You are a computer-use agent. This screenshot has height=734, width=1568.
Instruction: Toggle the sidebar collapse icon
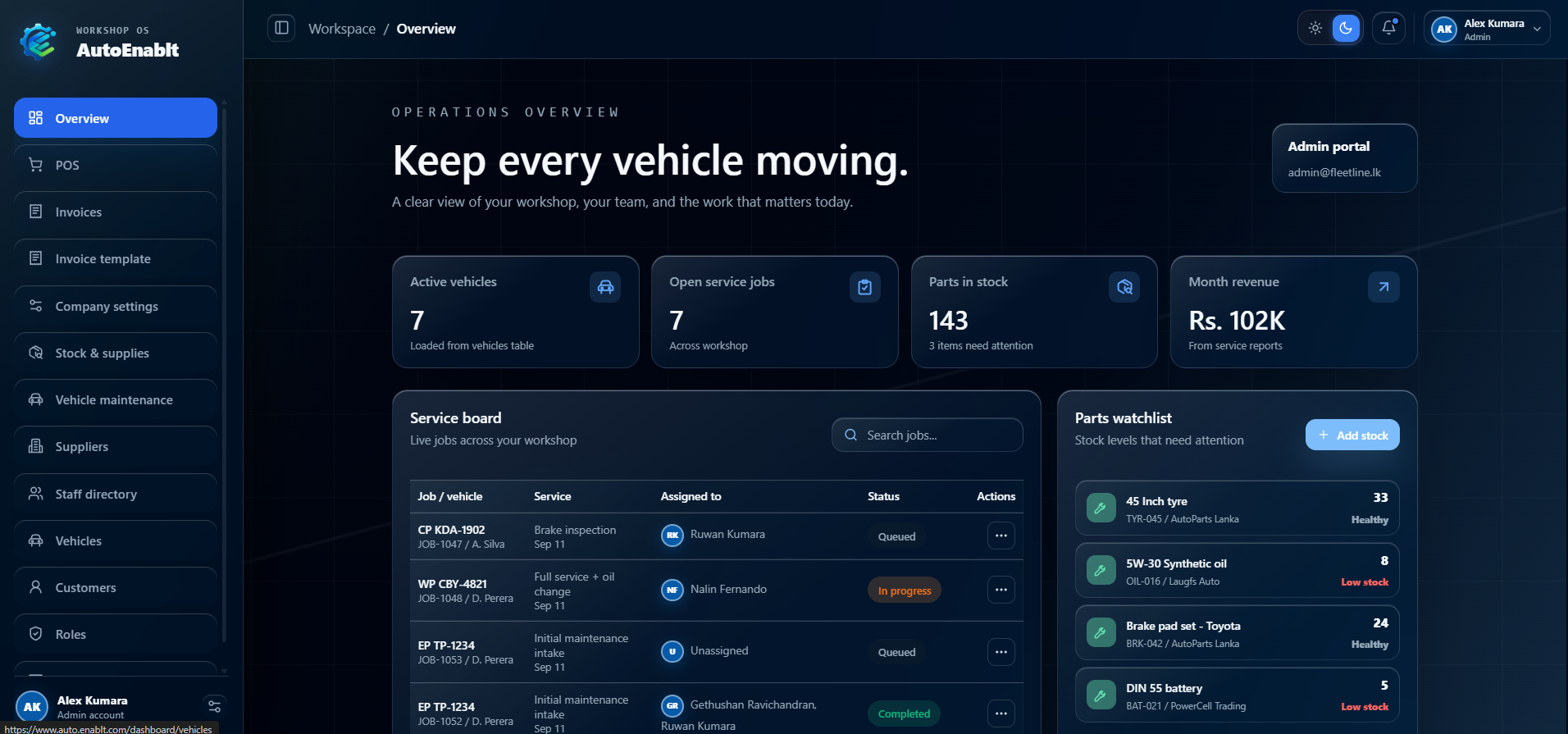281,28
